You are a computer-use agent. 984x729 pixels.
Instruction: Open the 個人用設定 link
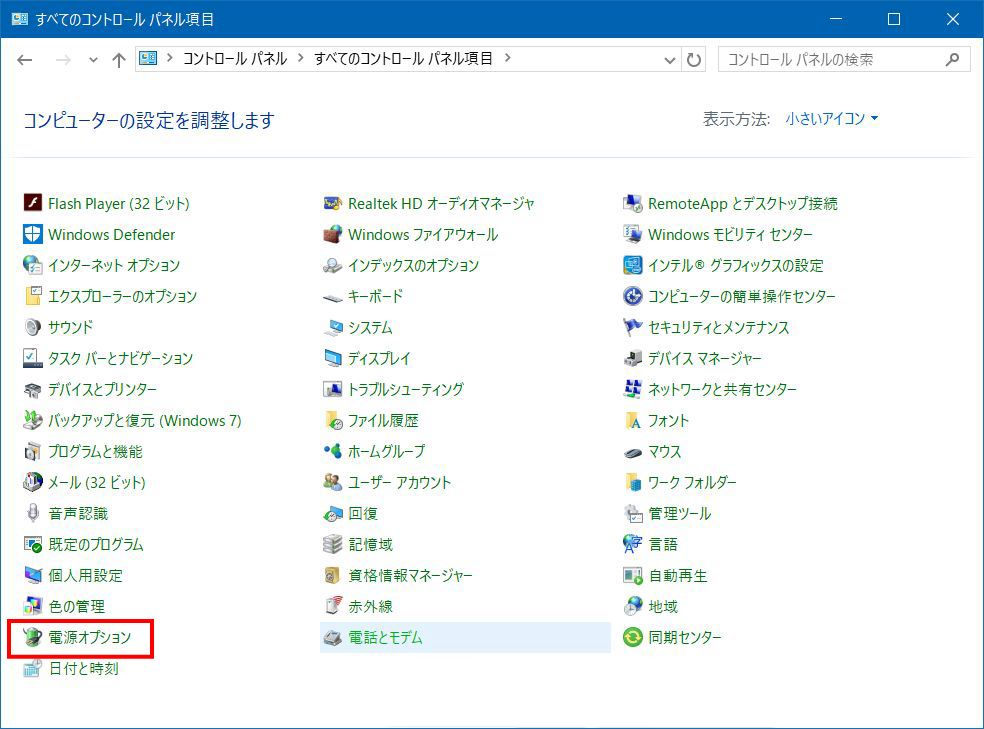85,575
